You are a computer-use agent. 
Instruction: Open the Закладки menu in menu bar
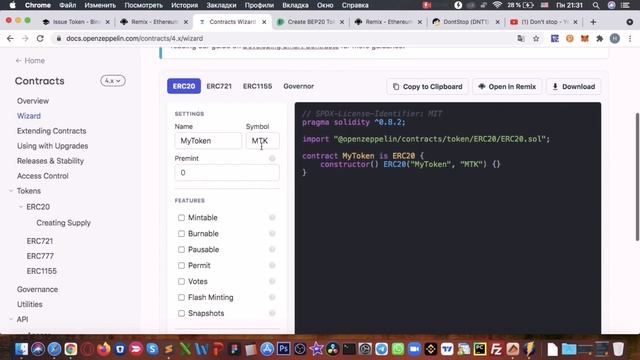(x=221, y=5)
